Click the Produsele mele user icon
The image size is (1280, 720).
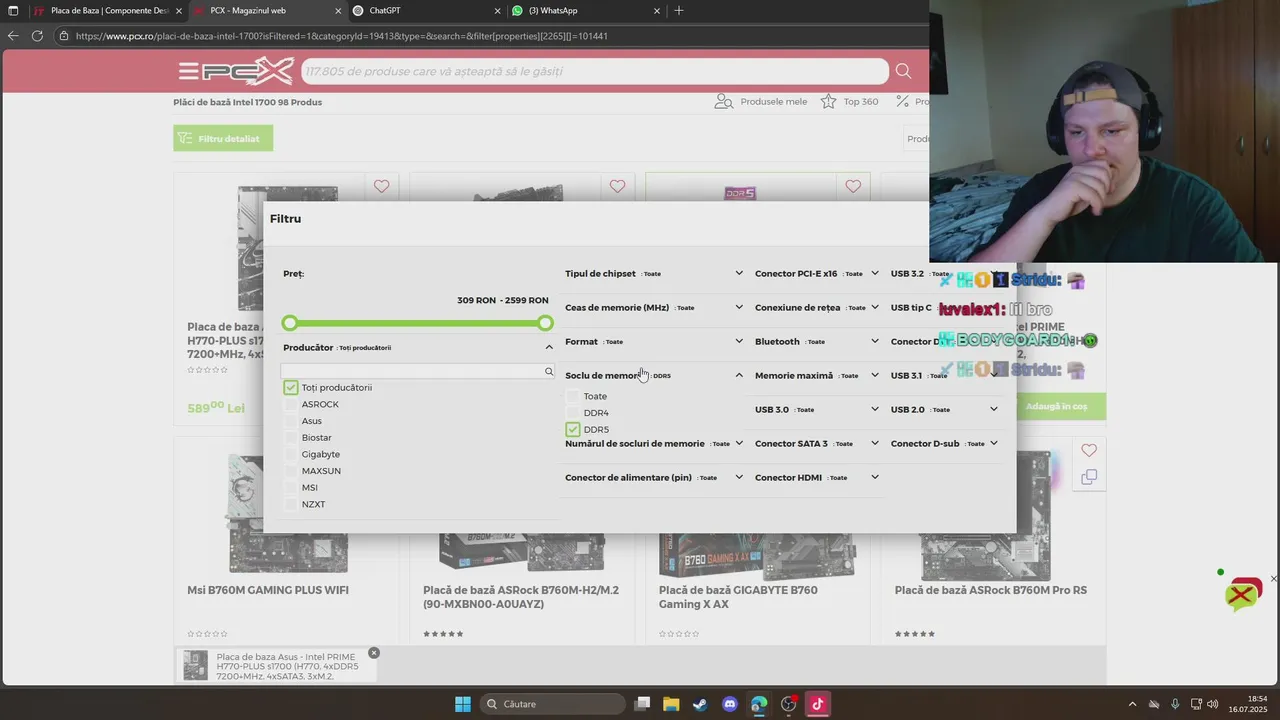pyautogui.click(x=724, y=101)
